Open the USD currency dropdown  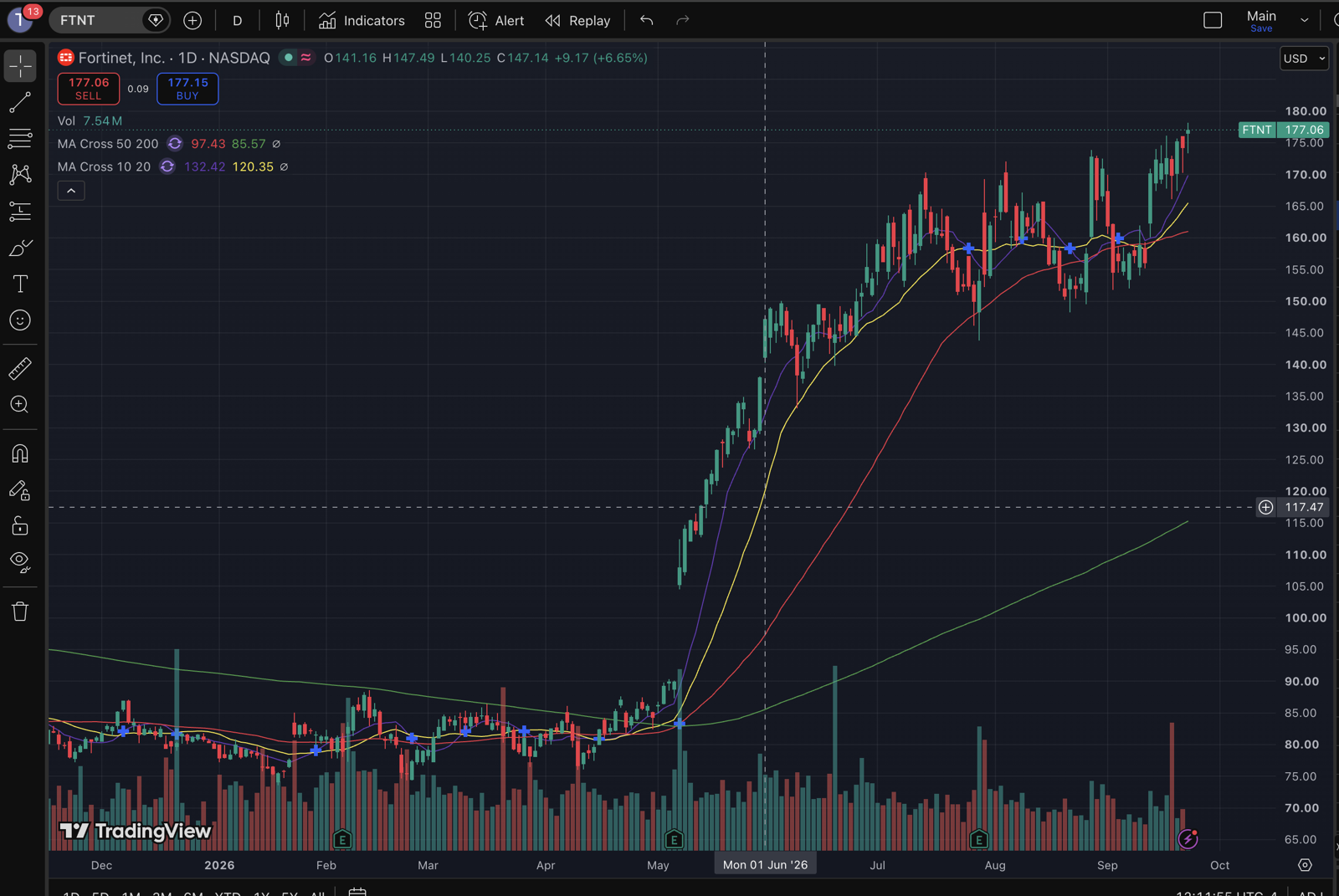[1304, 59]
